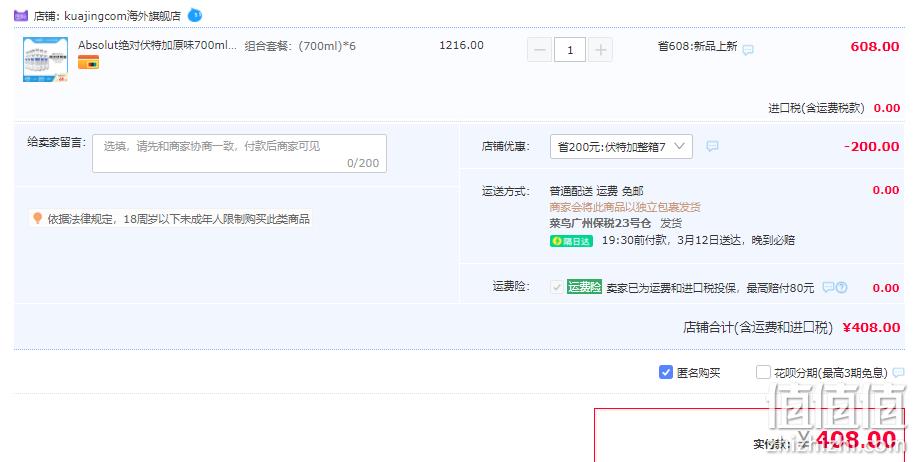Click the 依据法律规定 18周岁 legal notice text

point(179,219)
